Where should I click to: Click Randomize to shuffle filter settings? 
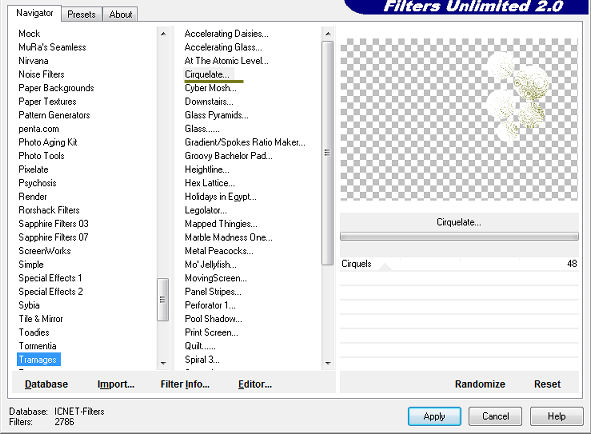480,384
